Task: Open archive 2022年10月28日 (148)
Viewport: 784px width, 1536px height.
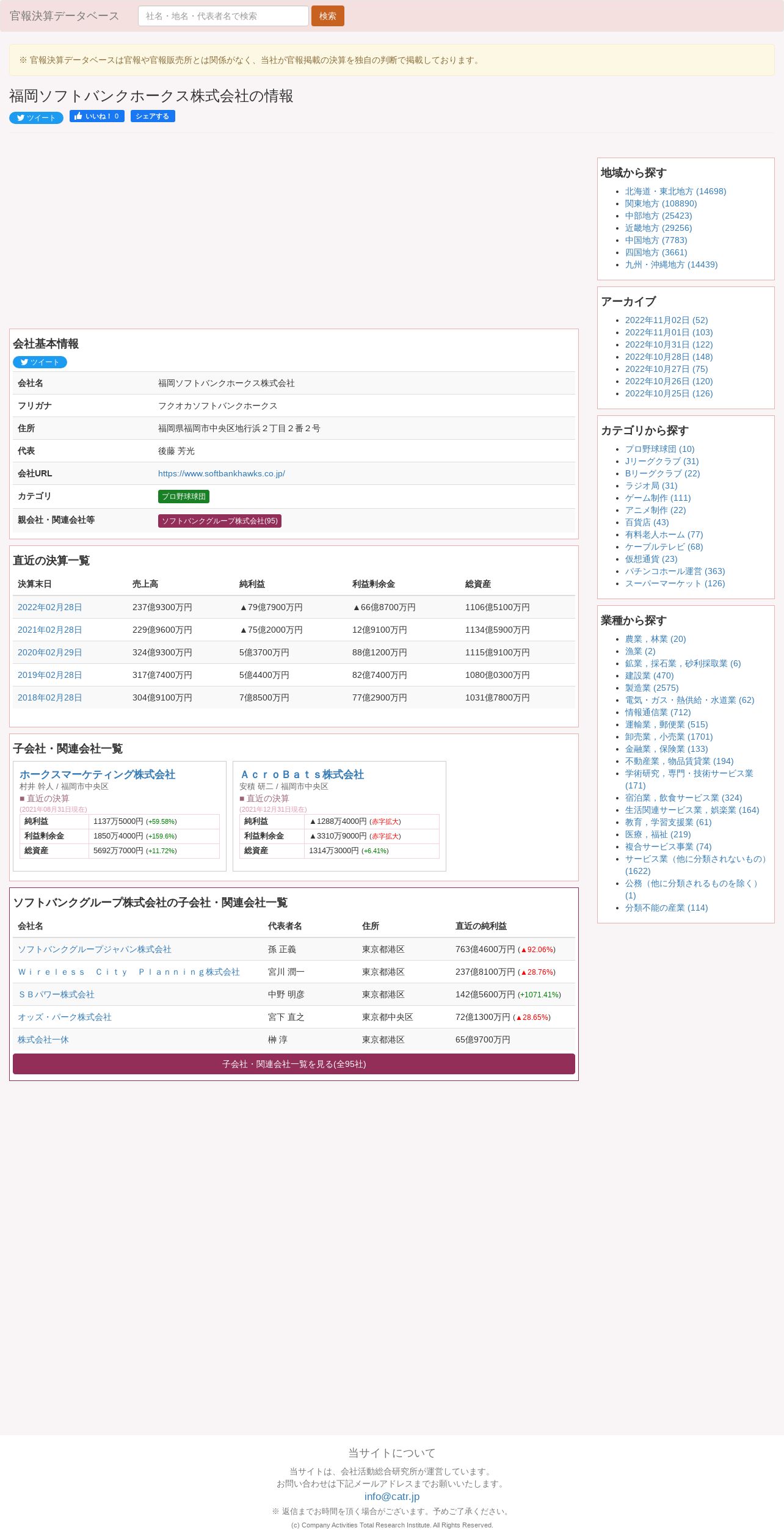Action: [669, 357]
